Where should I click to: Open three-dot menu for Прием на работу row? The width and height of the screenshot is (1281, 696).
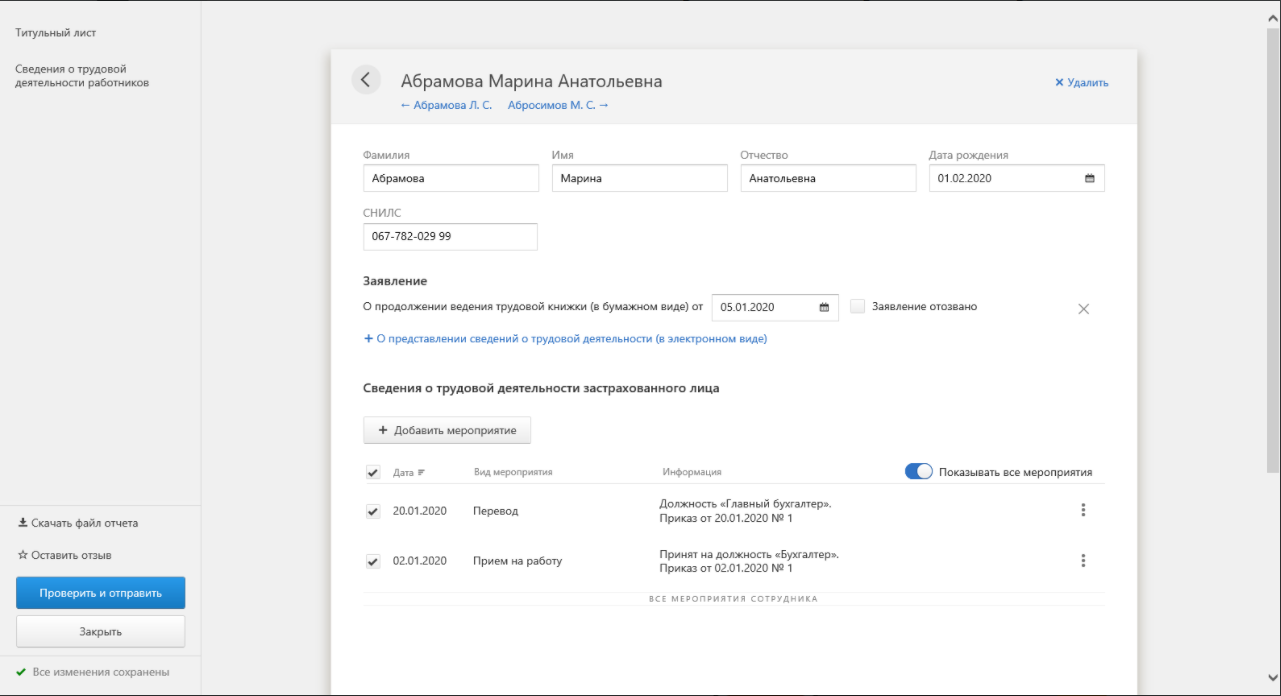click(x=1083, y=560)
